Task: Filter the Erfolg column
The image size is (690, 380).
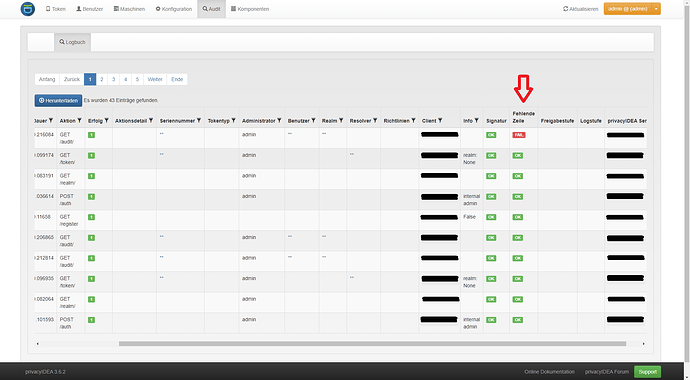Action: [106, 121]
